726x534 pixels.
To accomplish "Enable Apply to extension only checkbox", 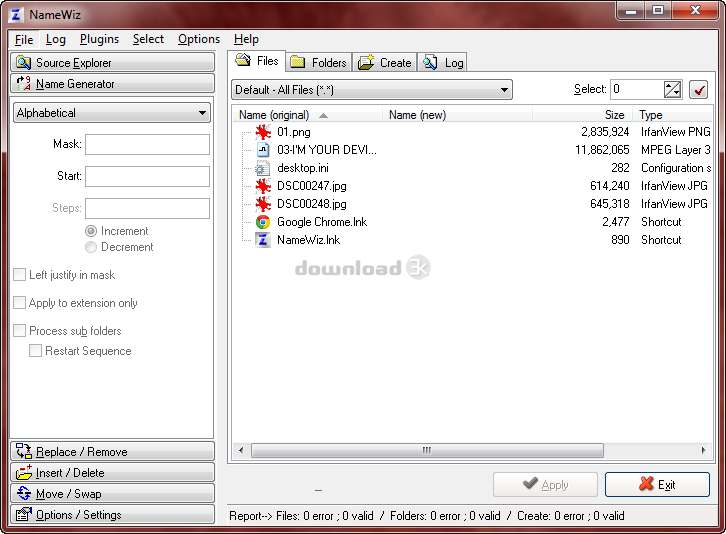I will pyautogui.click(x=19, y=302).
